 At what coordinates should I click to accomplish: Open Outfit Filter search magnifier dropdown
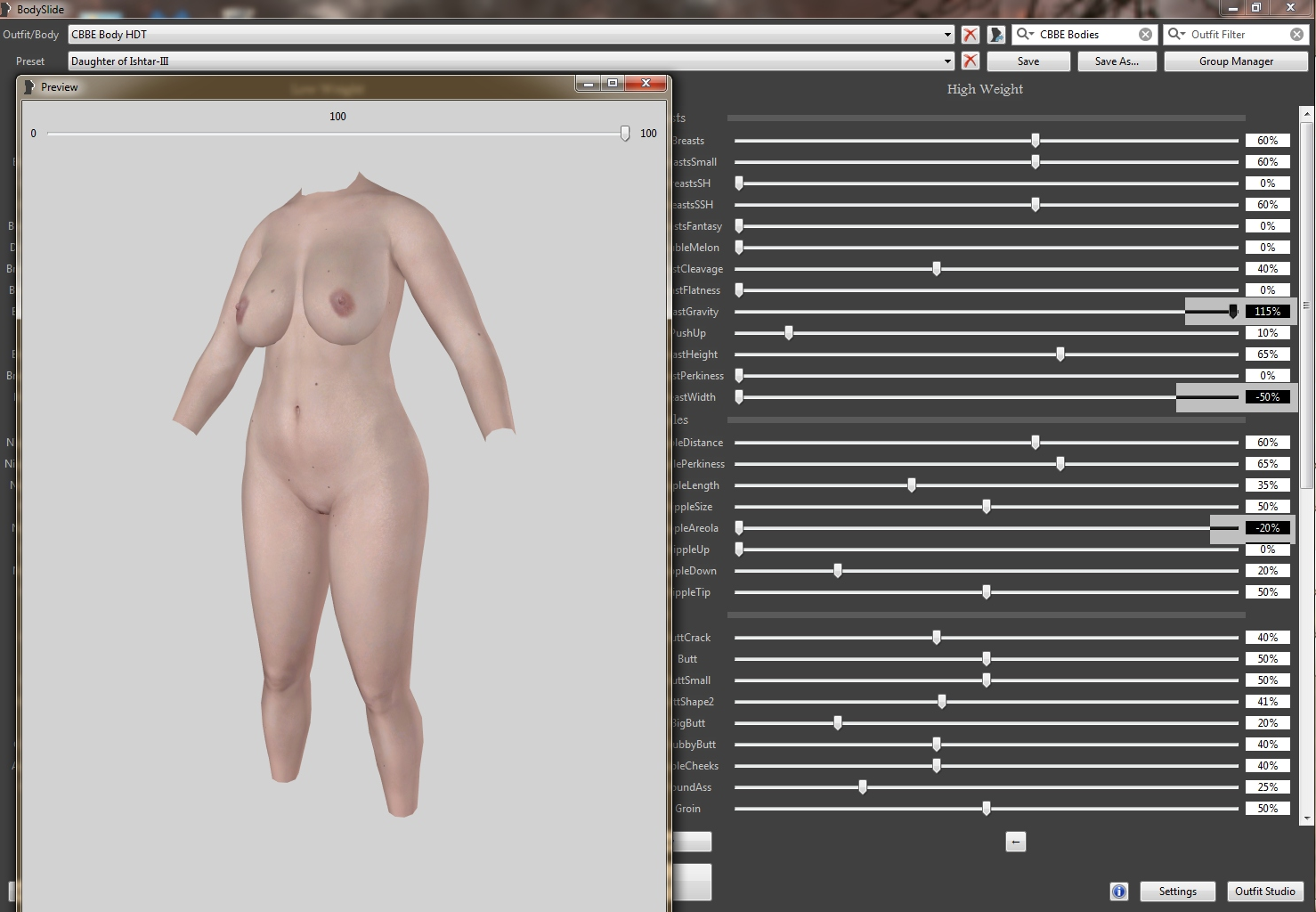pyautogui.click(x=1176, y=34)
